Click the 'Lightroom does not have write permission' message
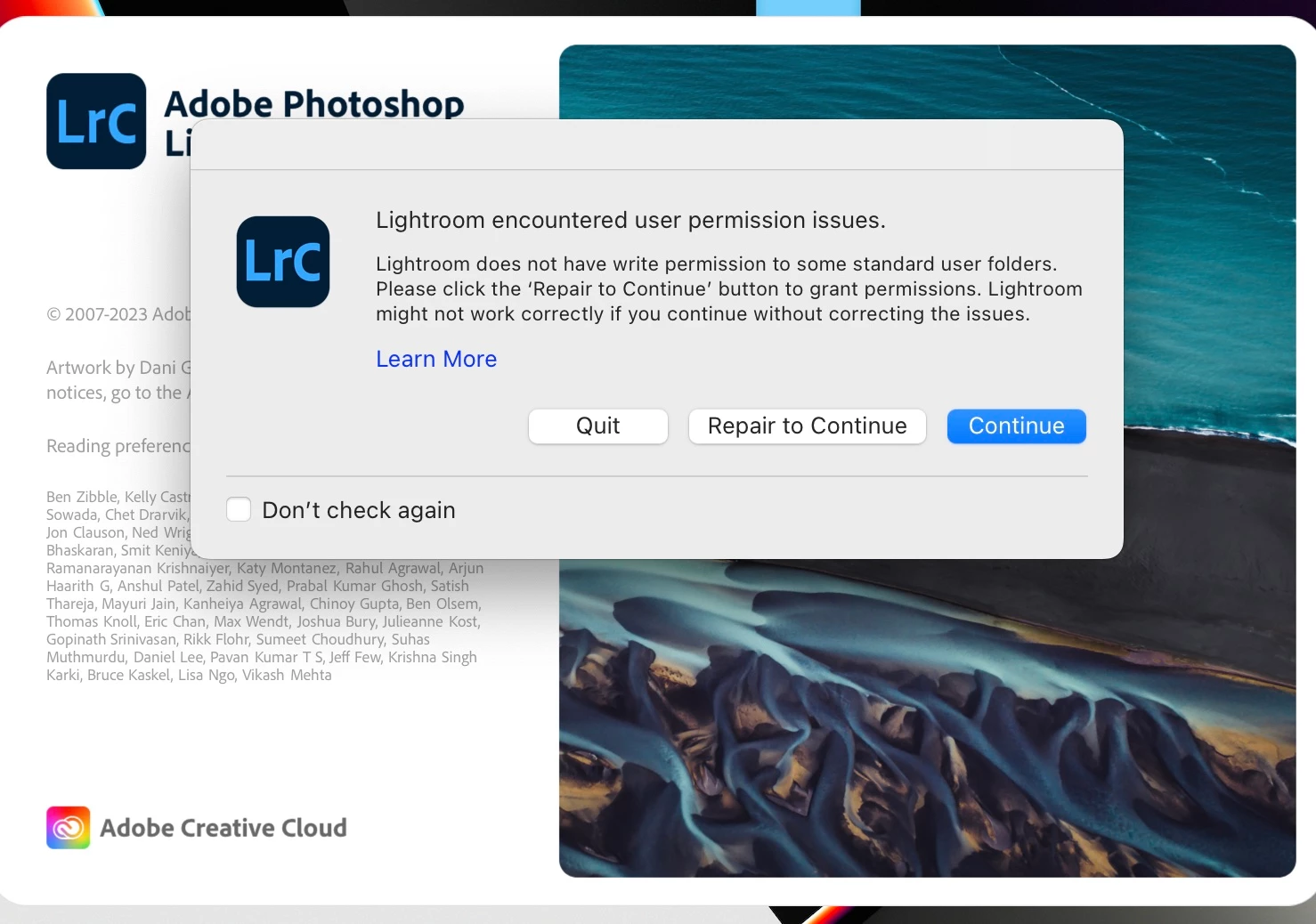Viewport: 1316px width, 924px height. 729,289
